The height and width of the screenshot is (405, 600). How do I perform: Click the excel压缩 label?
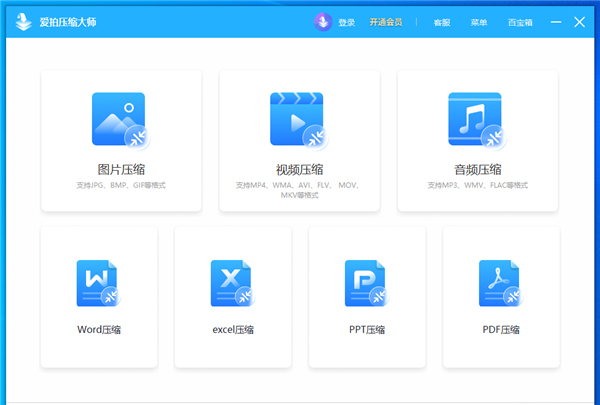click(233, 330)
